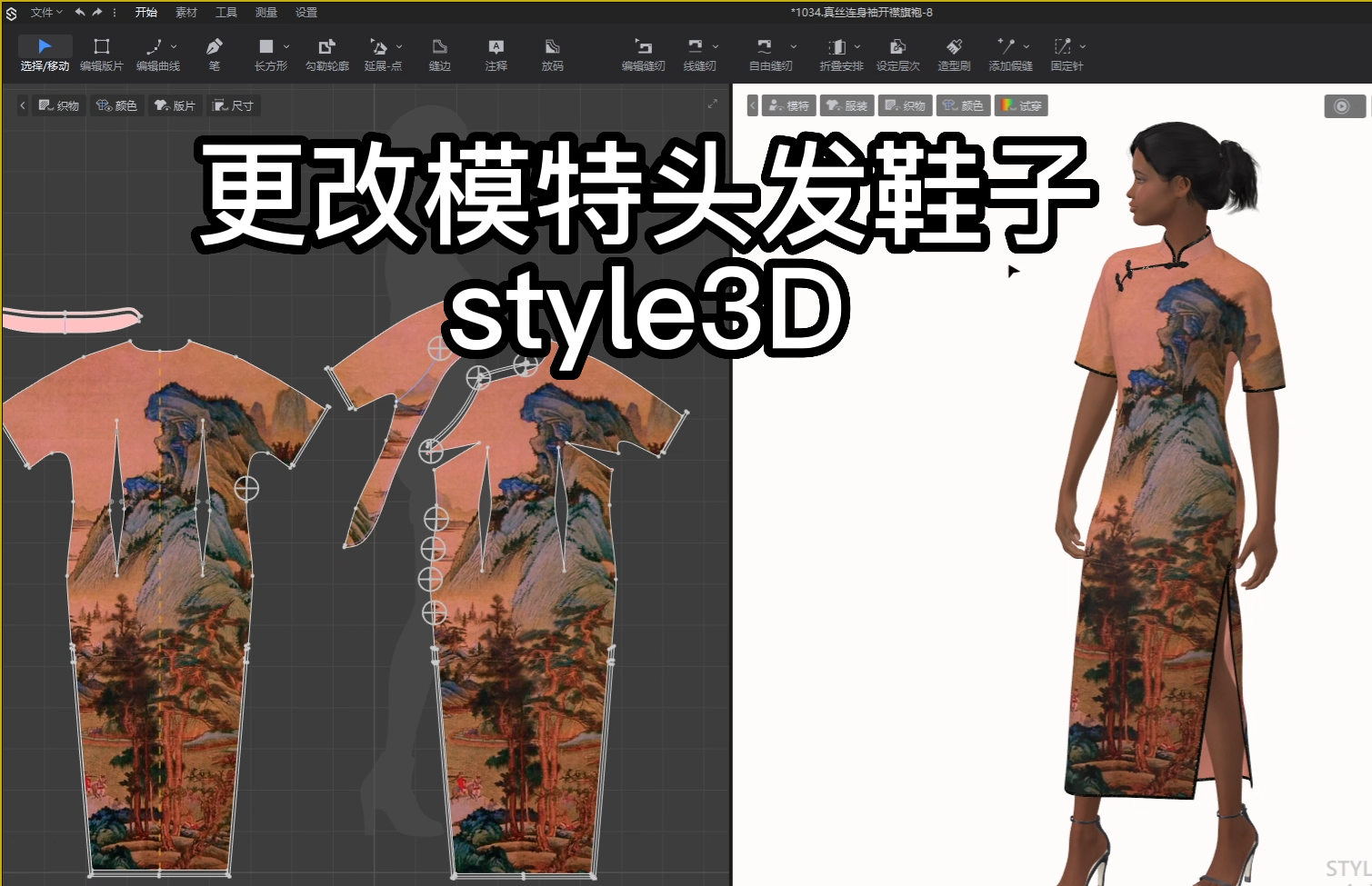Choose the 缝边 seam allowance tool
1372x886 pixels.
(x=440, y=55)
